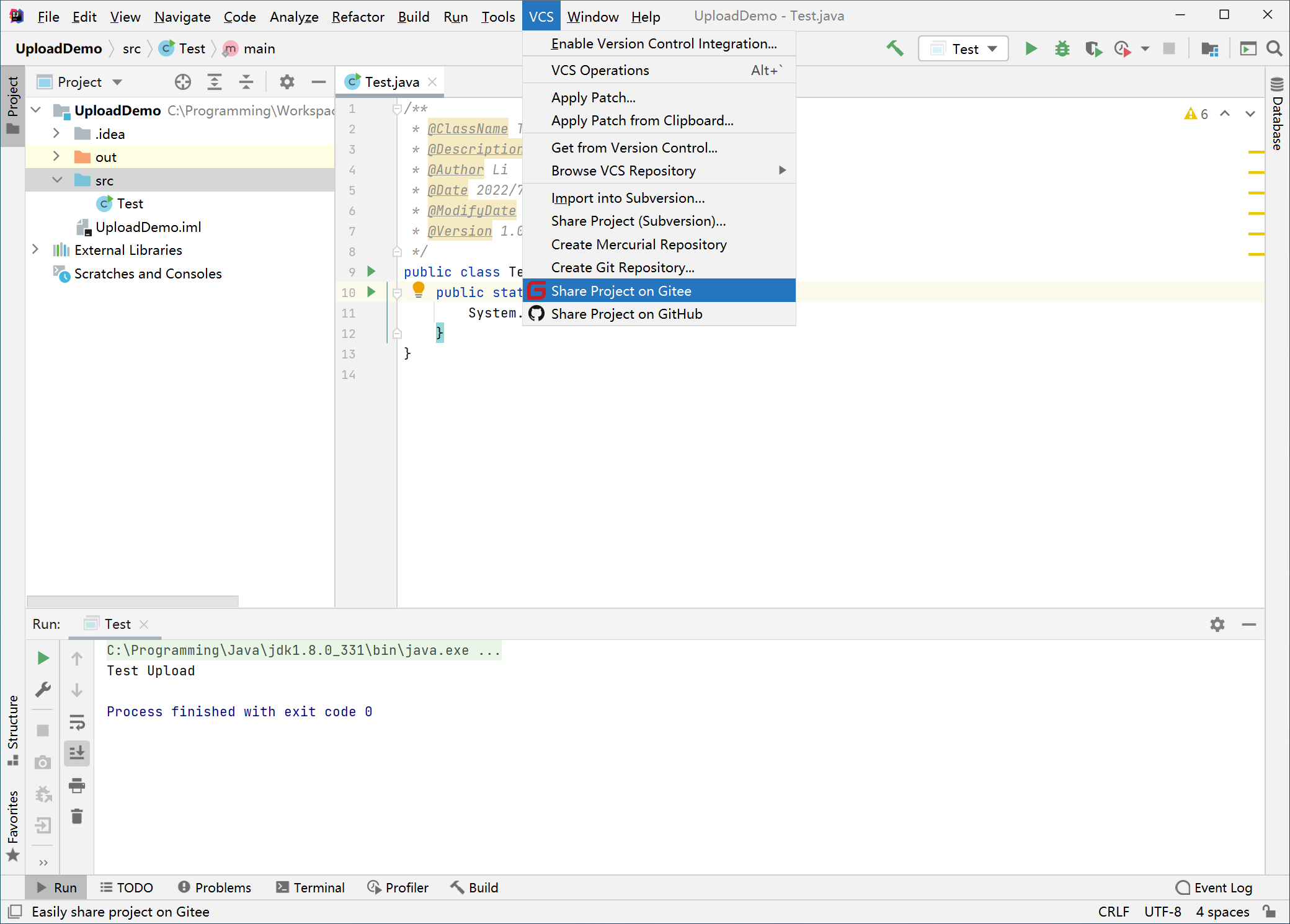The height and width of the screenshot is (924, 1290).
Task: Open the Event Log
Action: [x=1214, y=887]
